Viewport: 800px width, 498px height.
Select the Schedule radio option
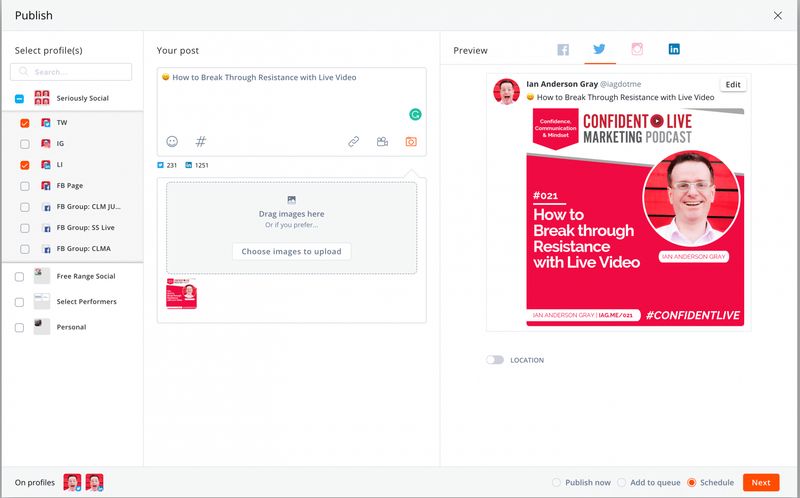pos(691,482)
